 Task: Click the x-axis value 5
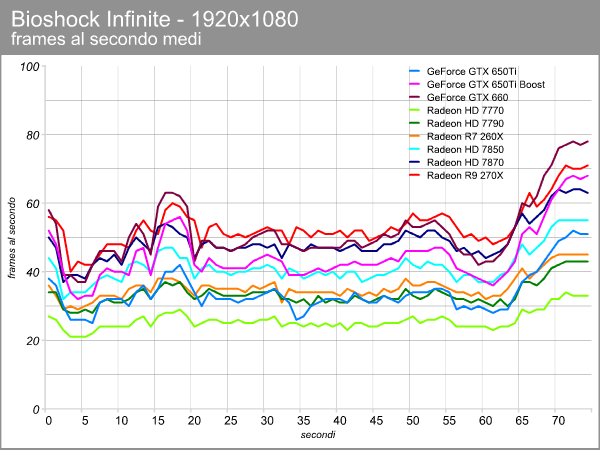tap(85, 421)
